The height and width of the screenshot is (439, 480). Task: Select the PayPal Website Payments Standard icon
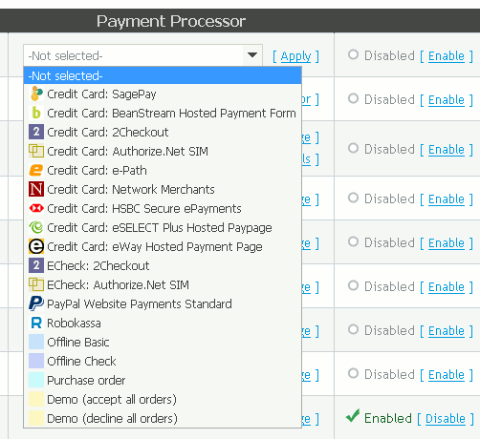[36, 303]
